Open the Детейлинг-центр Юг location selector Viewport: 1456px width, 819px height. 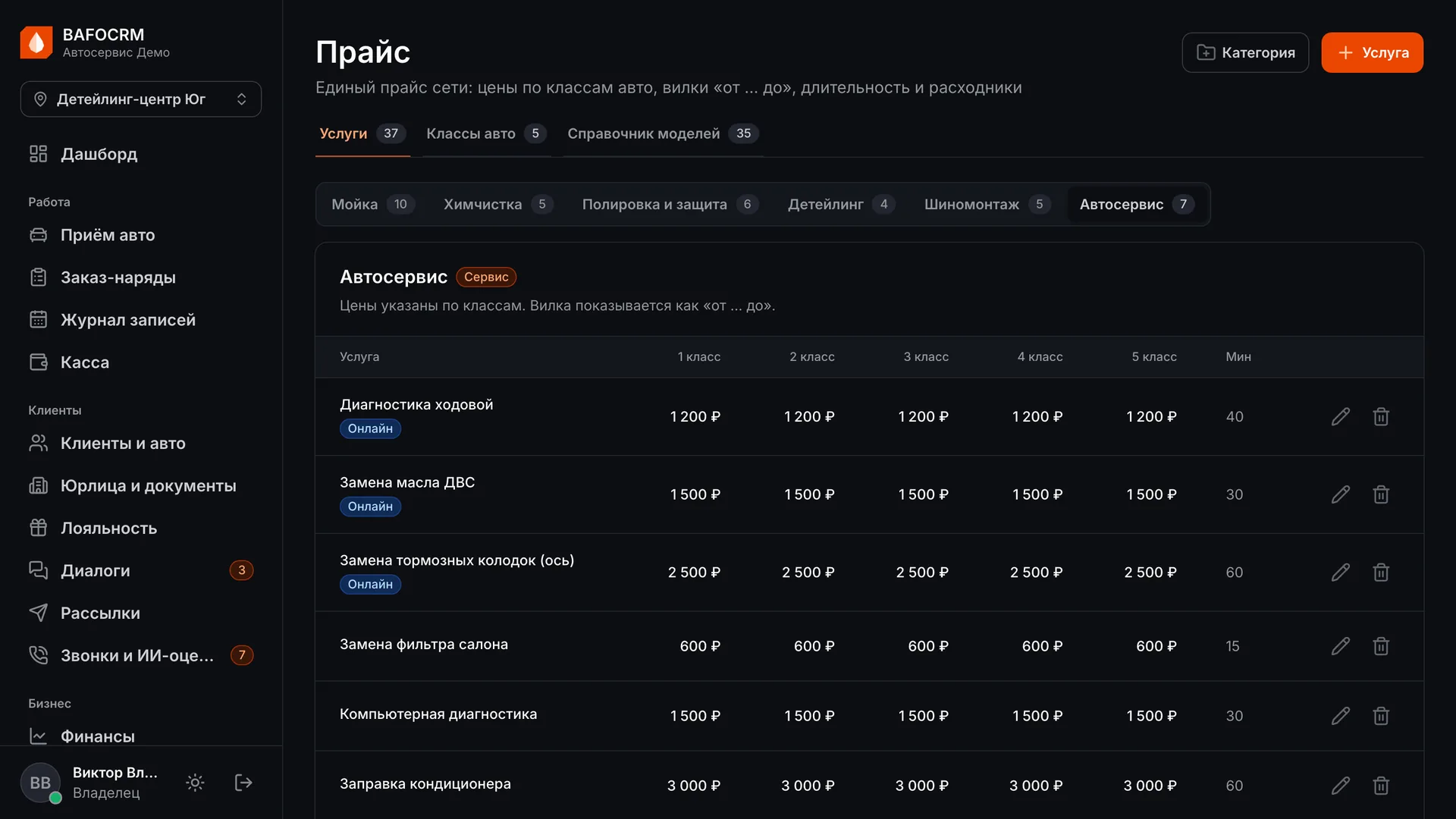pyautogui.click(x=141, y=99)
